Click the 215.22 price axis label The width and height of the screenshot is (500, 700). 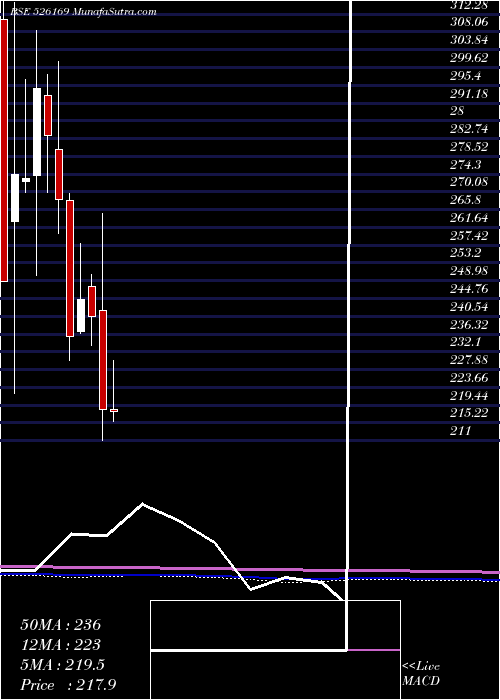470,413
